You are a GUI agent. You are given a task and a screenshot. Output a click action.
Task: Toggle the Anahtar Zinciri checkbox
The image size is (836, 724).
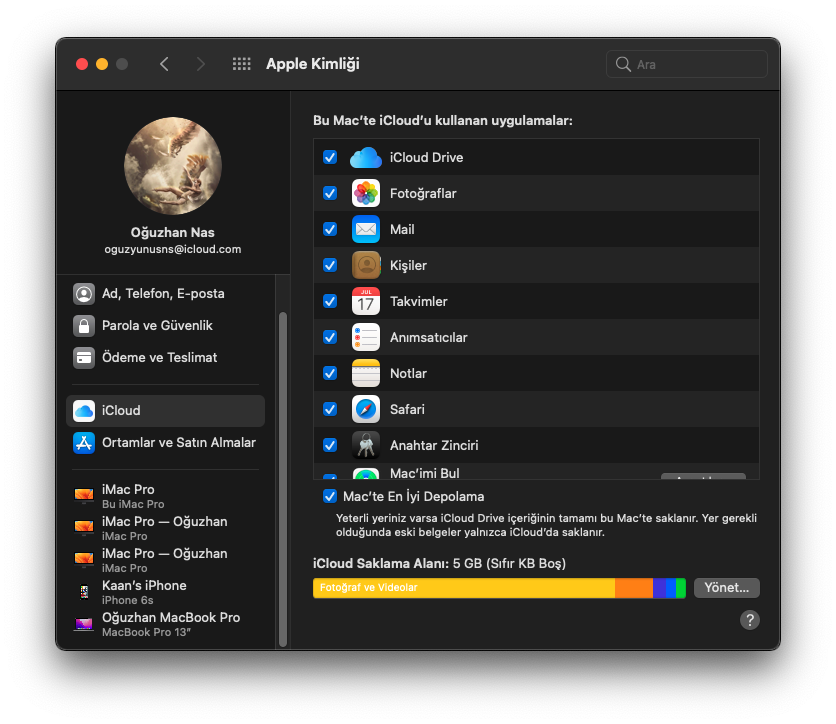coord(330,445)
